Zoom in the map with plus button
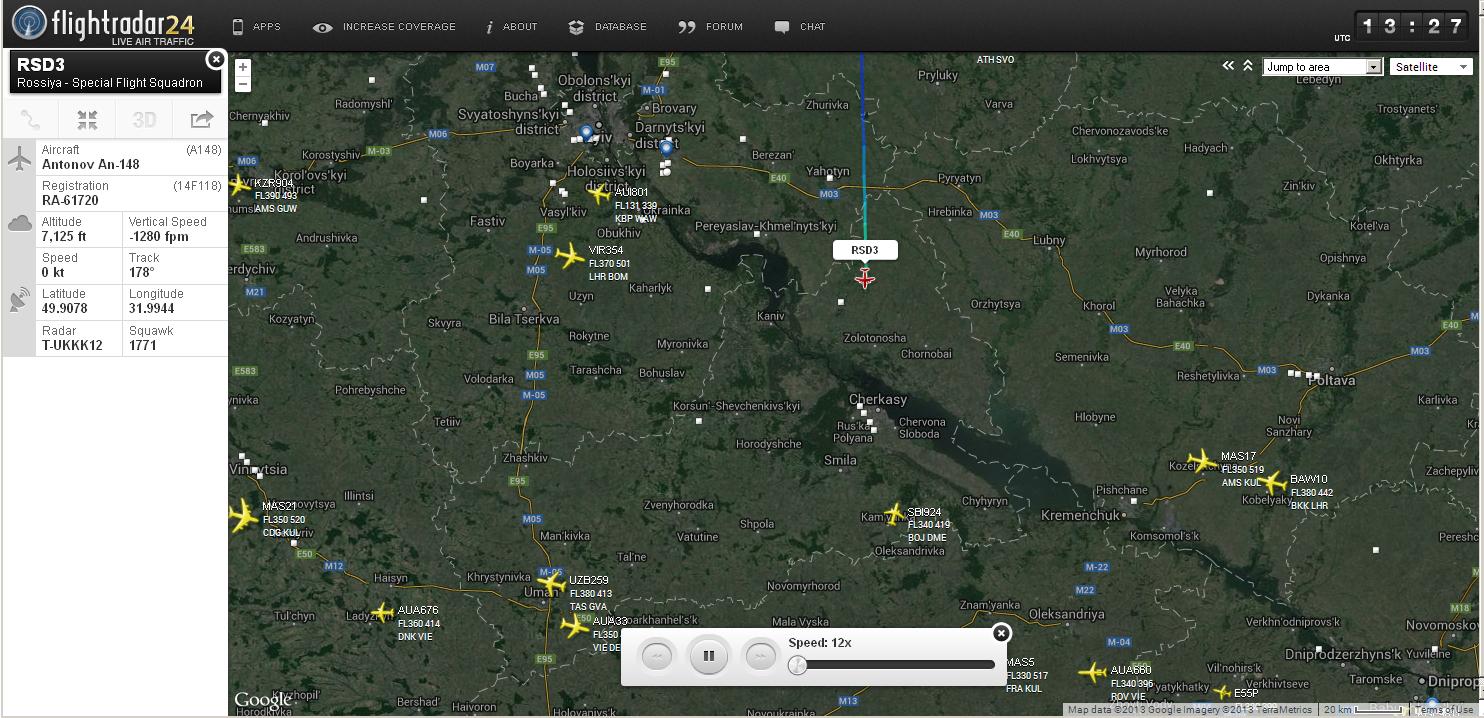Image resolution: width=1484 pixels, height=718 pixels. tap(243, 67)
